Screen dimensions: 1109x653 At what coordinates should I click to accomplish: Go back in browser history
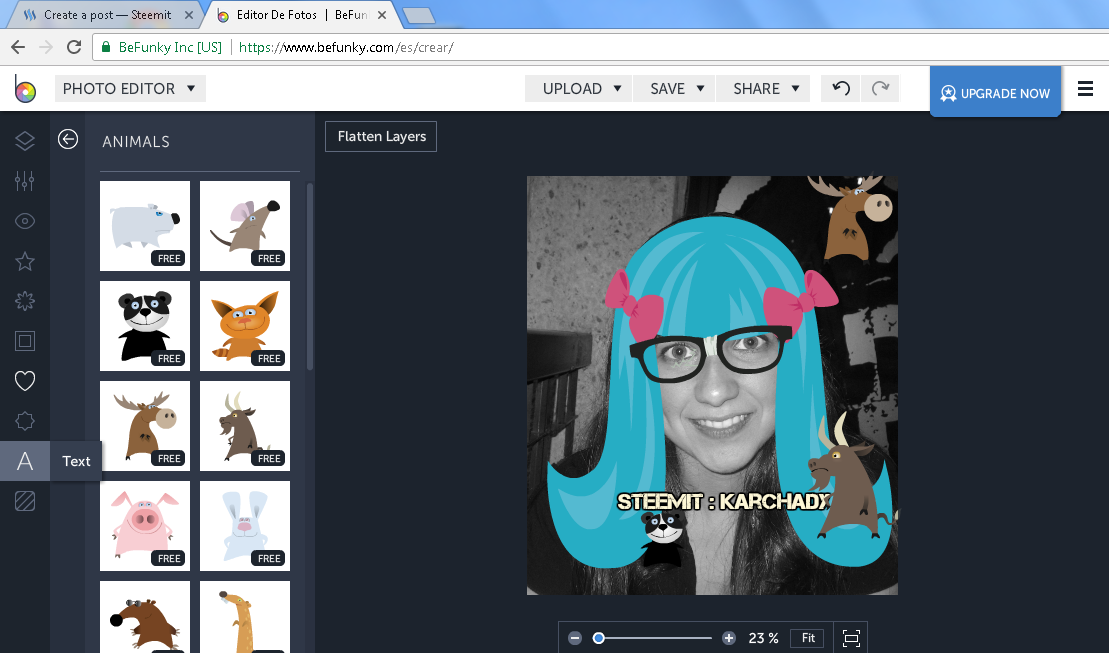pos(18,47)
